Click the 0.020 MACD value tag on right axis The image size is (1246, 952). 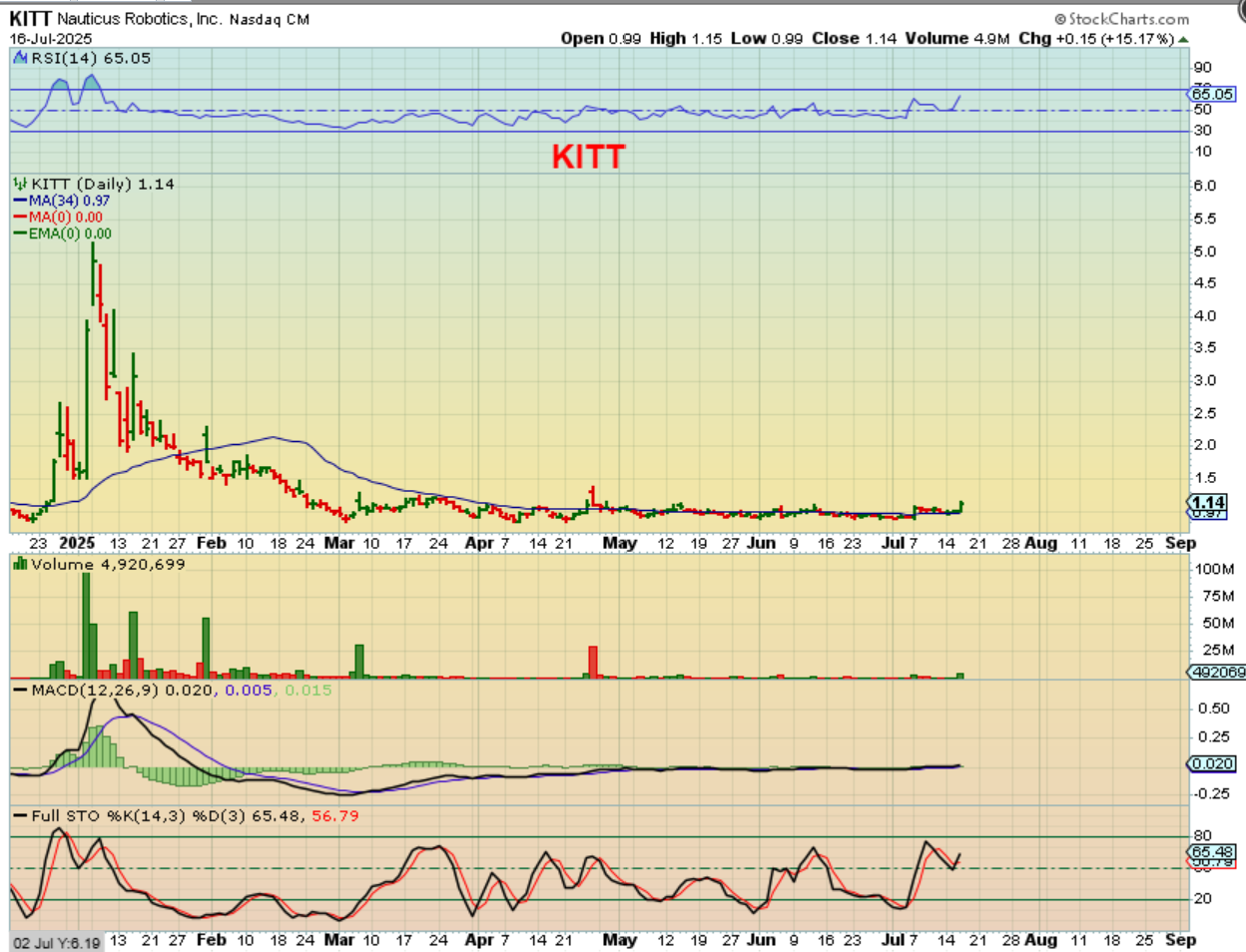coord(1212,763)
